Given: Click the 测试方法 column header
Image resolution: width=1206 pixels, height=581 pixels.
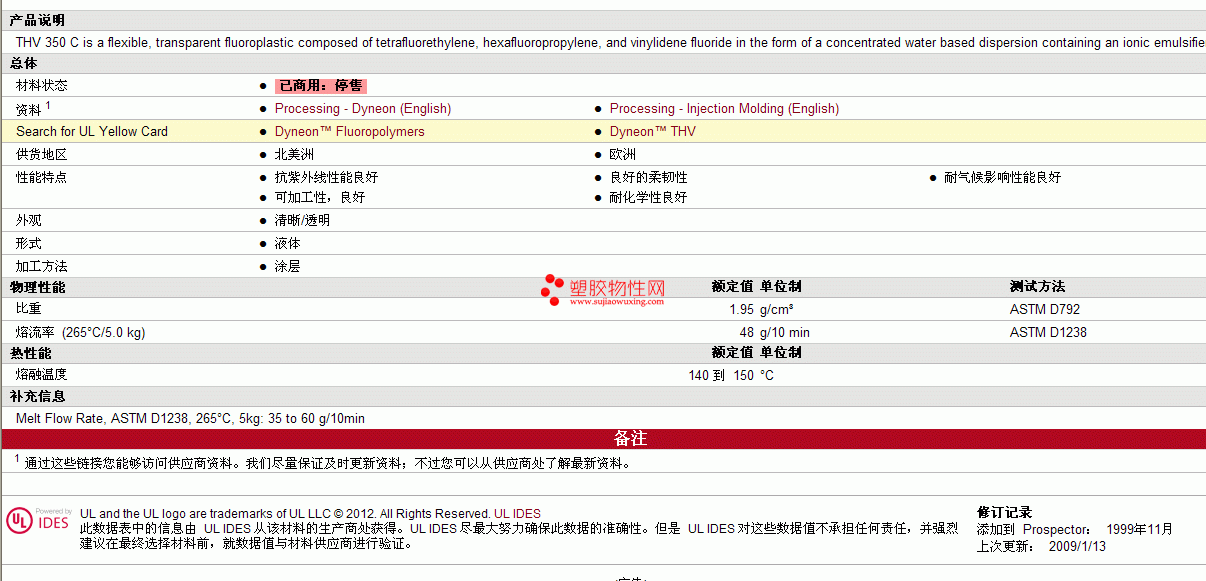Looking at the screenshot, I should click(x=1037, y=287).
